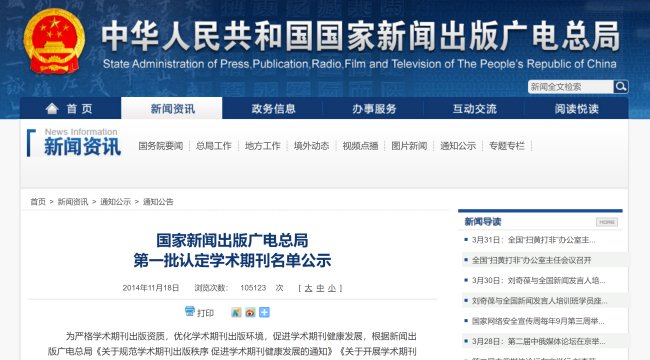Open news item 3月28日 第二届中俄媒体论坛
This screenshot has width=650, height=360.
pyautogui.click(x=538, y=341)
